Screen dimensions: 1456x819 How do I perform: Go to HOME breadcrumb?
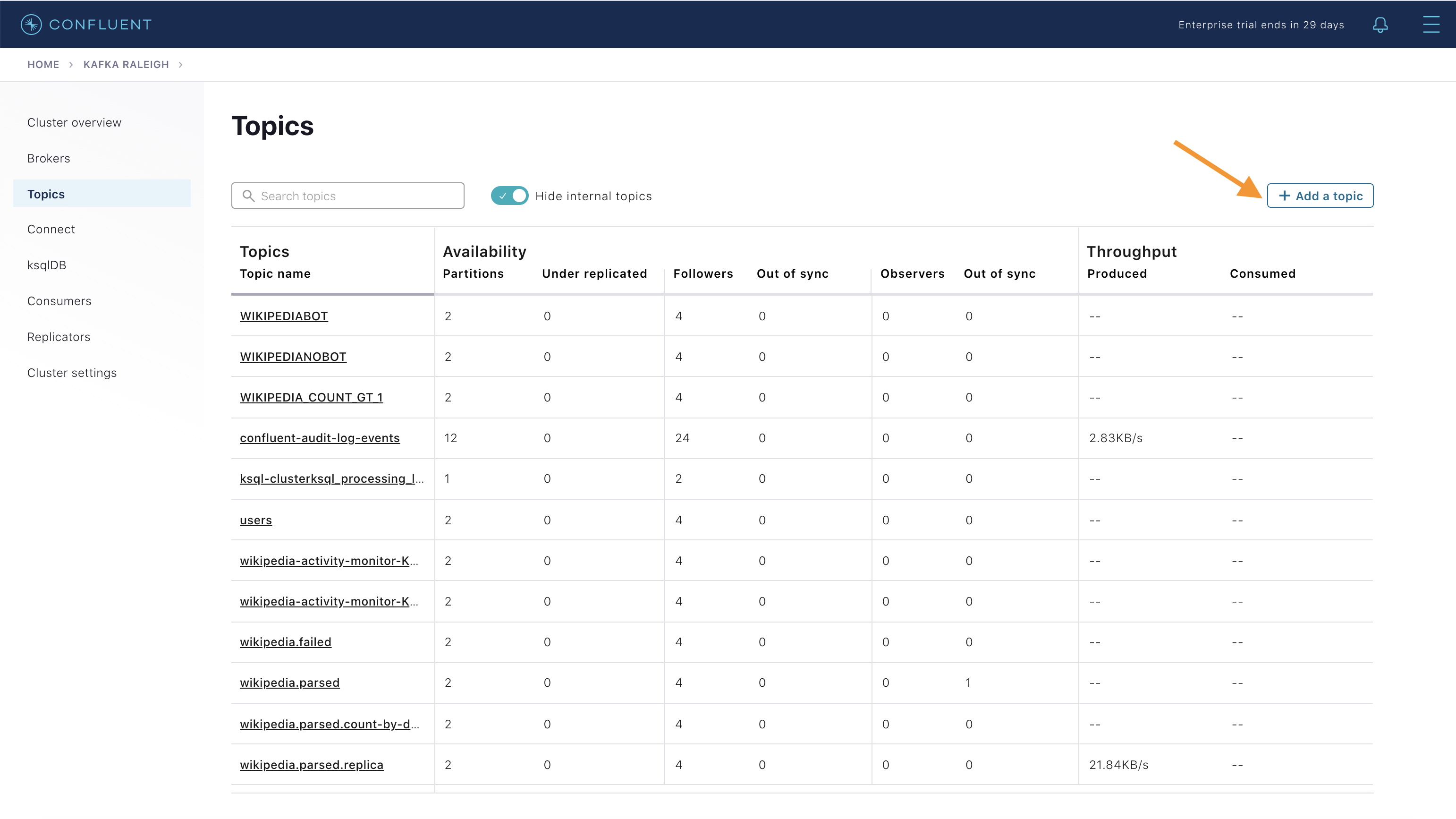tap(43, 65)
